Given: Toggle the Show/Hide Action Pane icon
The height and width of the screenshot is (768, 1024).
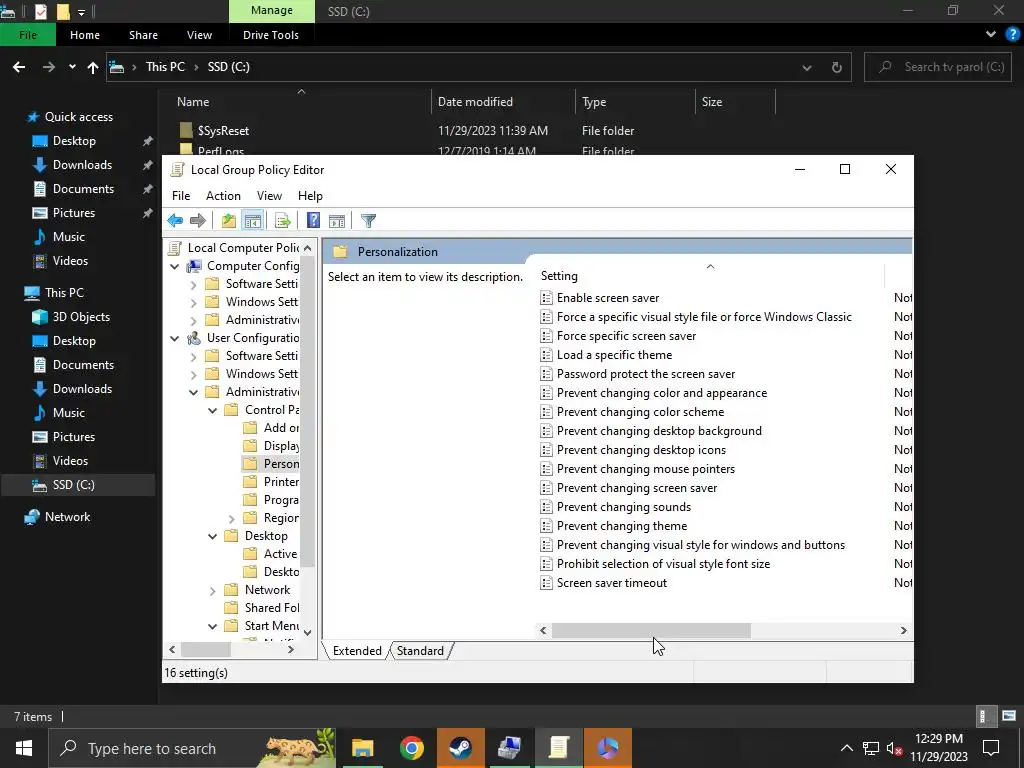Looking at the screenshot, I should point(337,221).
